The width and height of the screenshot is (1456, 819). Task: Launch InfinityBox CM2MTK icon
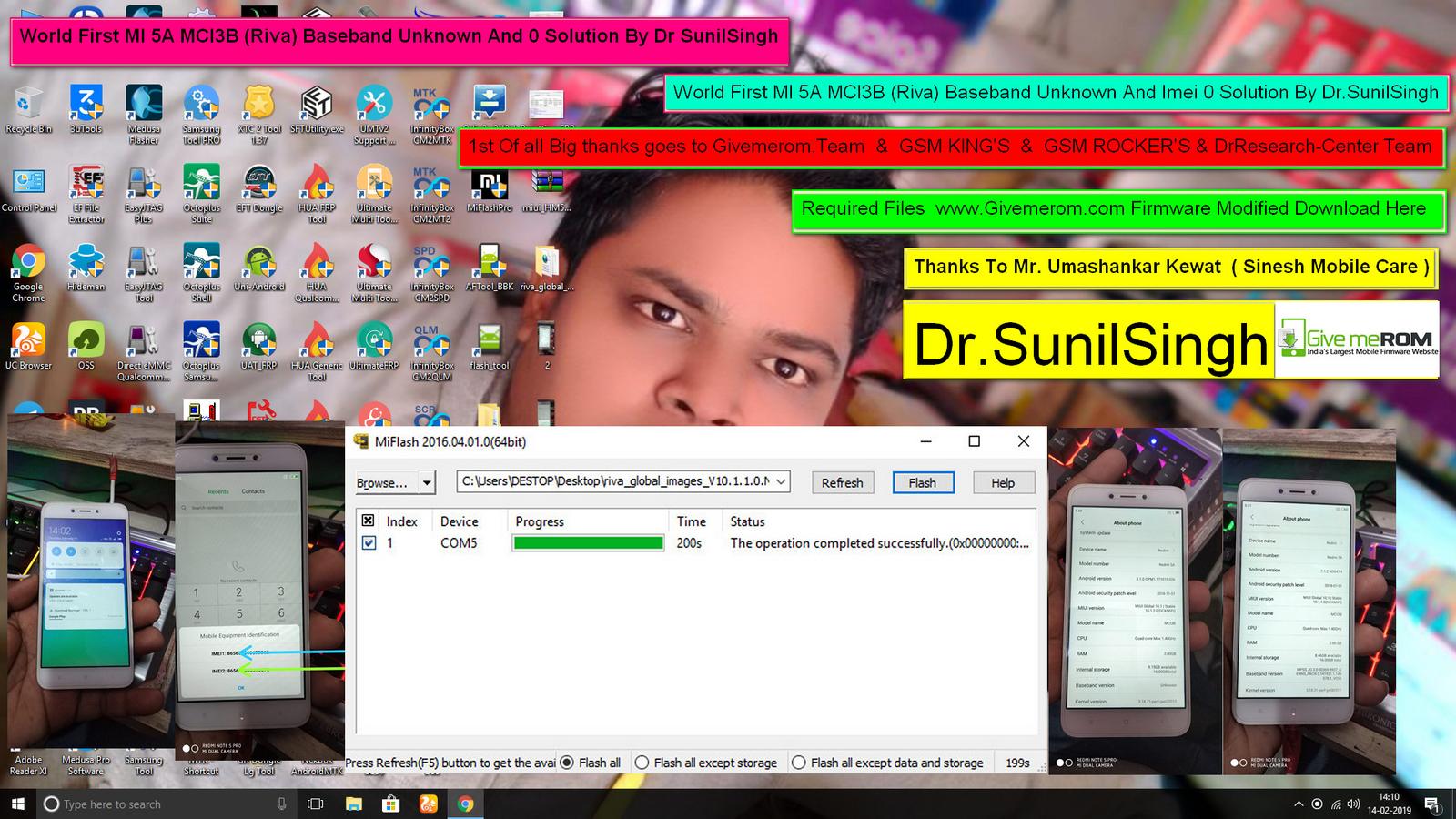(x=432, y=115)
